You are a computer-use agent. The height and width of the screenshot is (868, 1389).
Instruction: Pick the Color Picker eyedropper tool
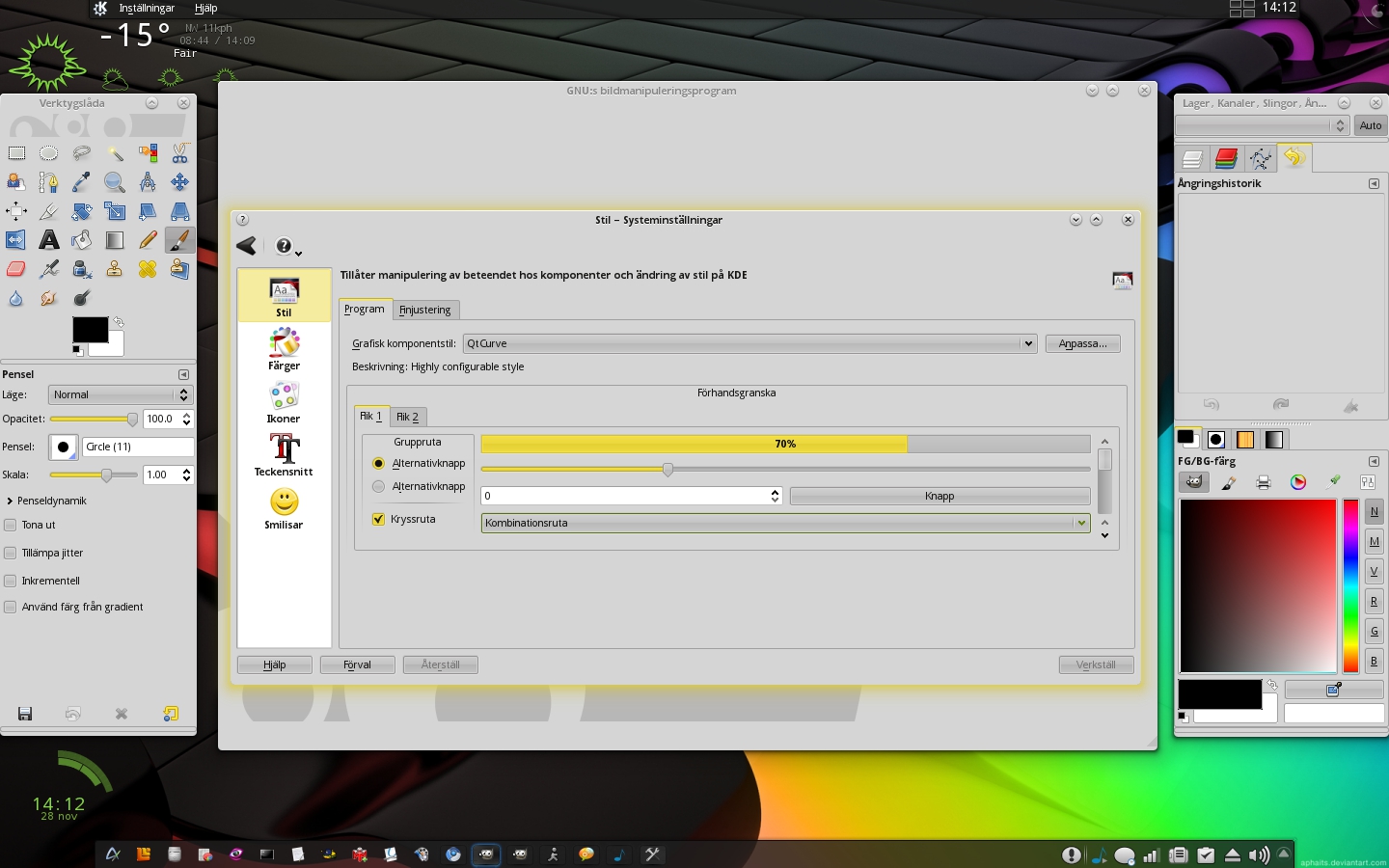pos(82,181)
